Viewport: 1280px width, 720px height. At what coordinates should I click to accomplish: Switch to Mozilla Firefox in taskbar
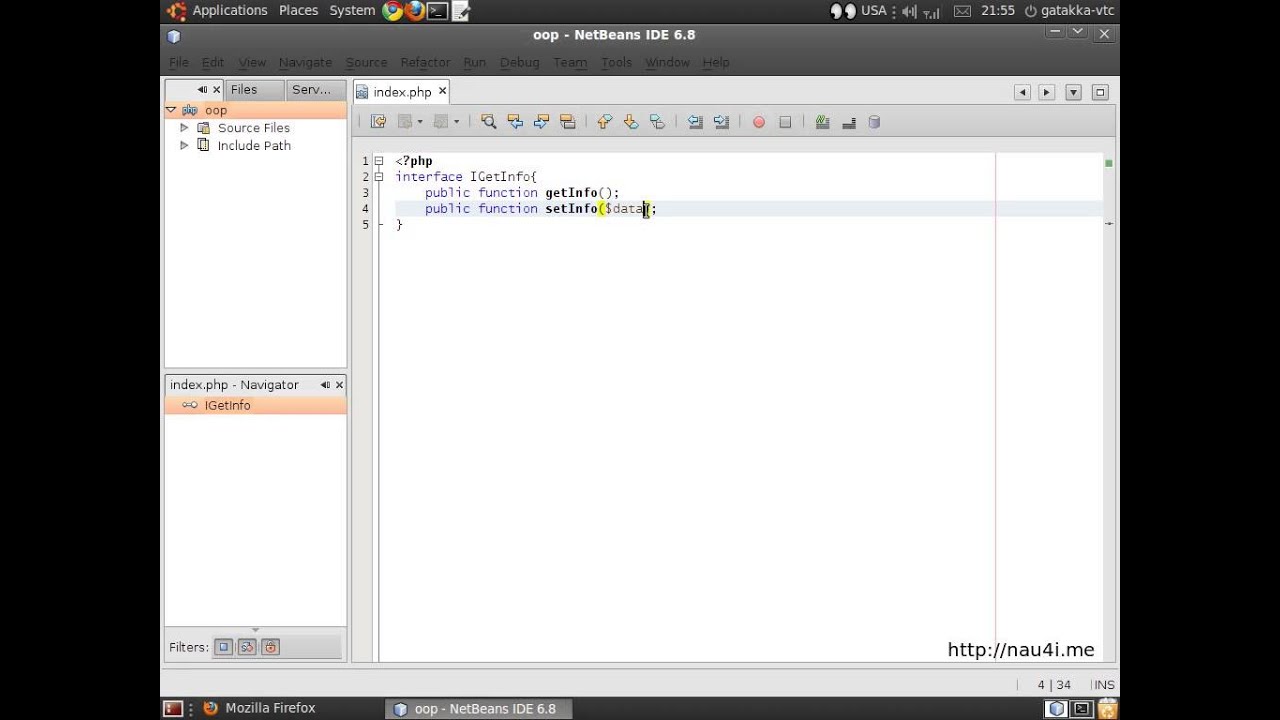(x=260, y=708)
